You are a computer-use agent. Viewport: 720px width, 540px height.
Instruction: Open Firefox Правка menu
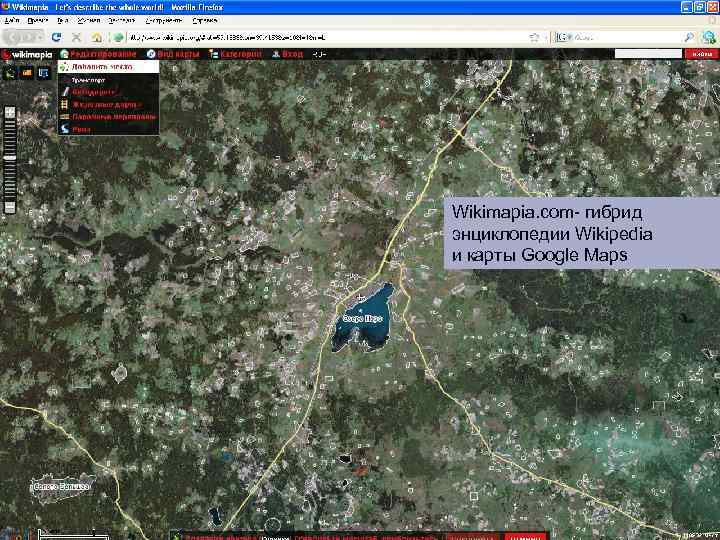coord(38,21)
